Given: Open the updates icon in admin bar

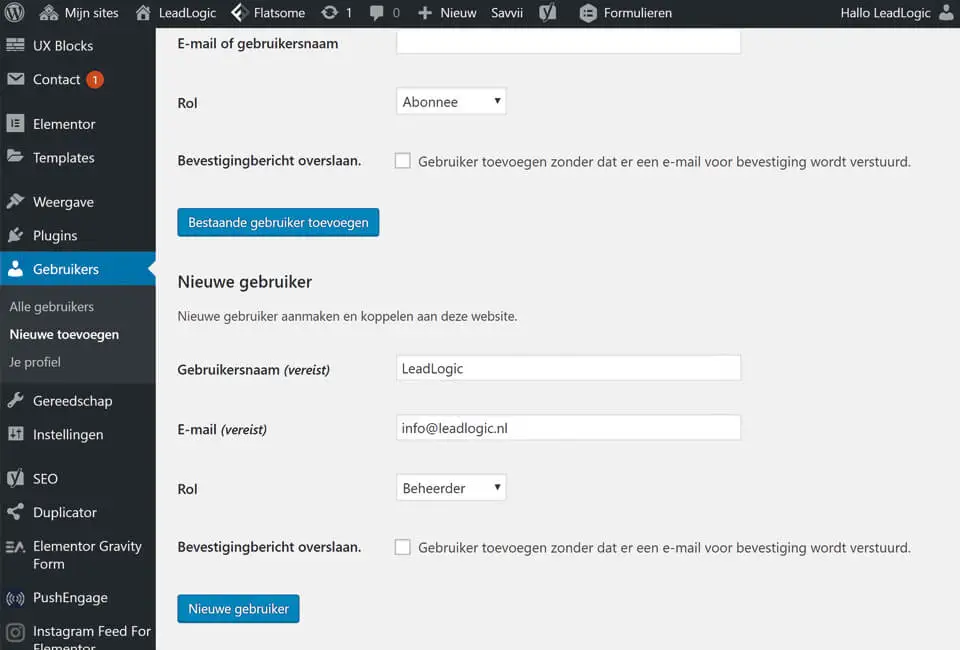Looking at the screenshot, I should point(329,13).
